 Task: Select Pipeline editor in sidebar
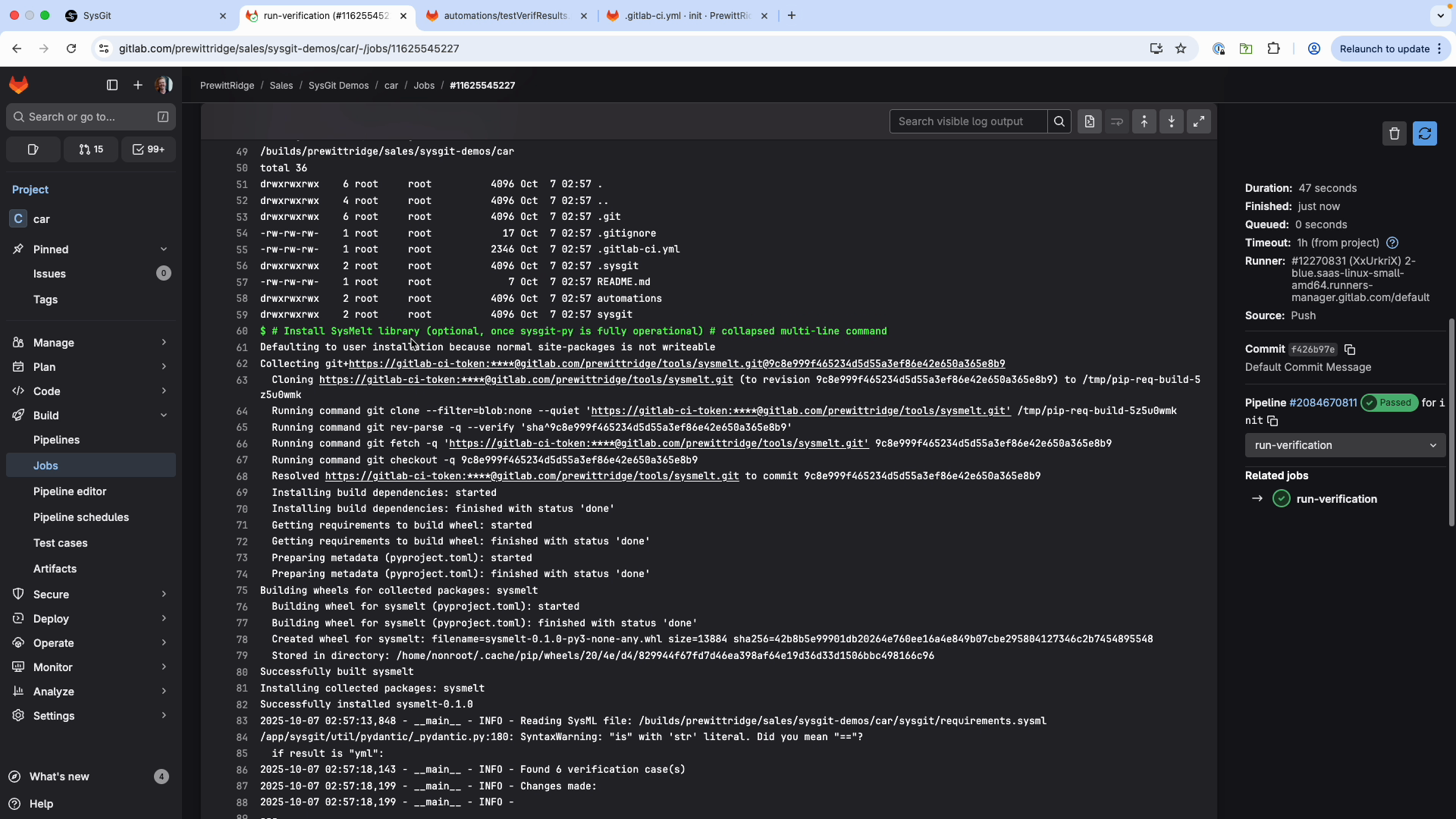(x=69, y=491)
